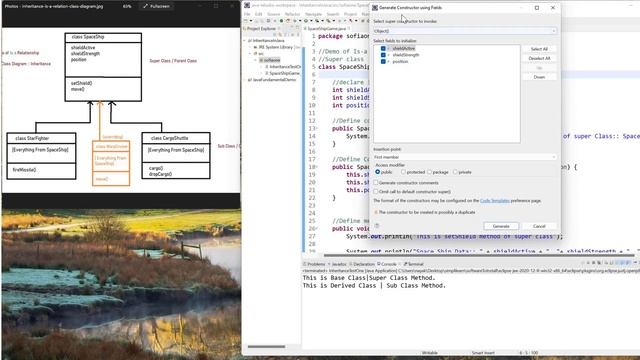Select the sofiaone package in the tree
This screenshot has width=640, height=360.
pos(270,60)
